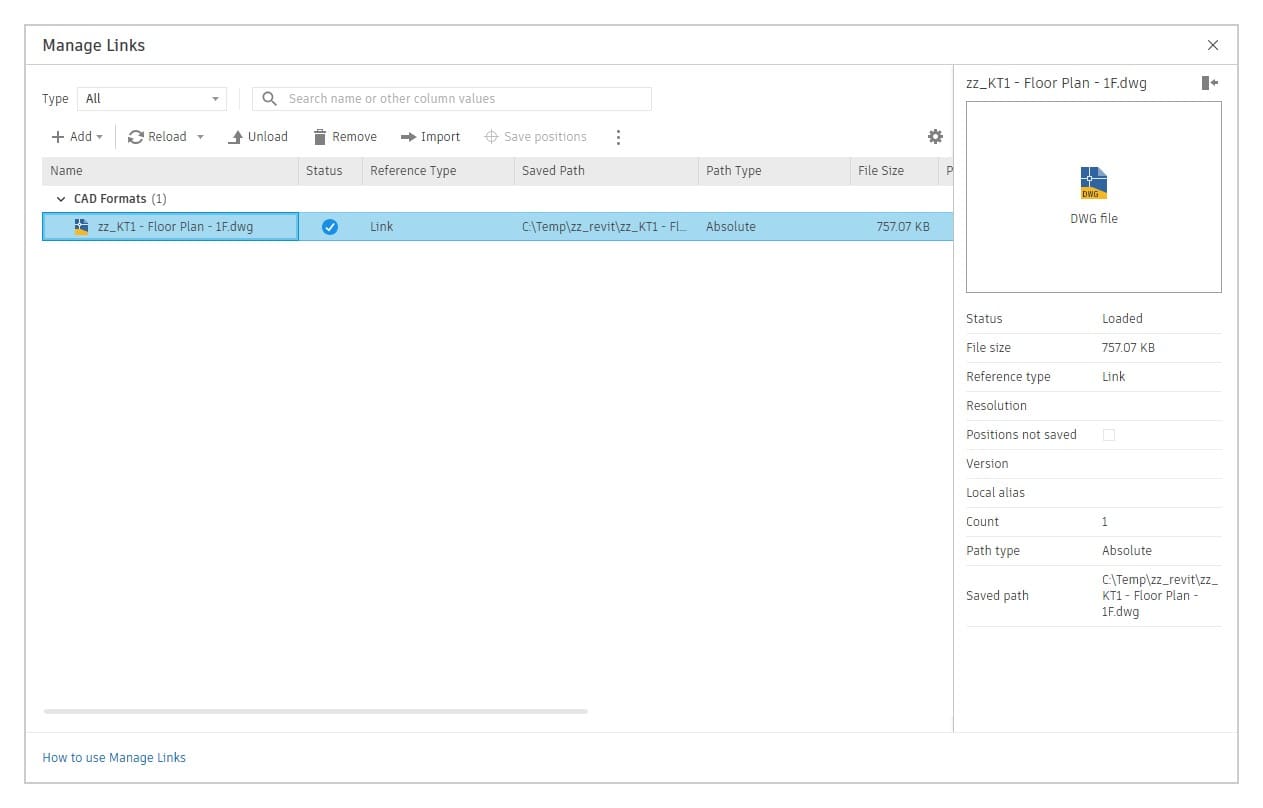
Task: Open the Type filter dropdown
Action: (152, 99)
